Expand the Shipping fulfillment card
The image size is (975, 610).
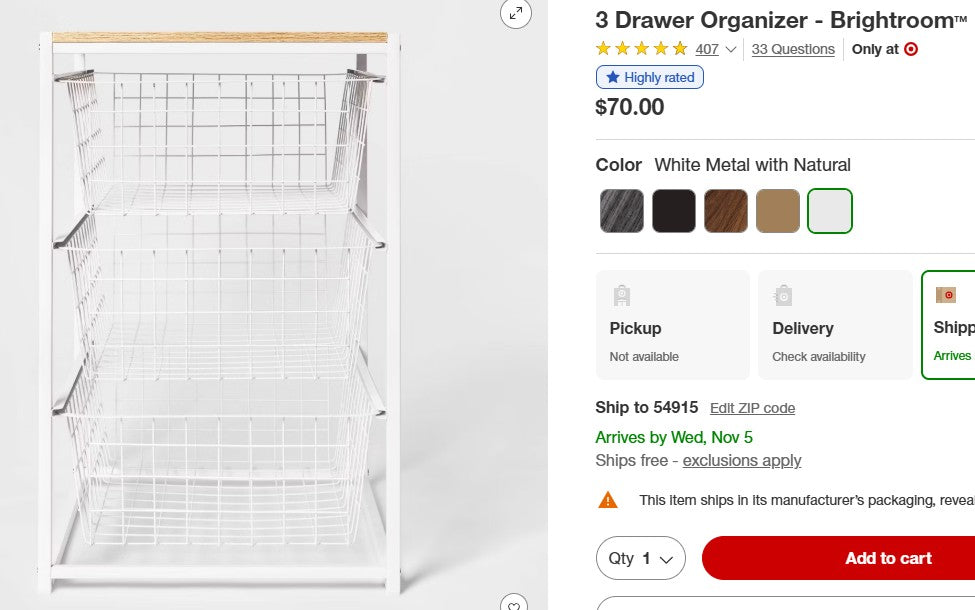click(x=949, y=324)
